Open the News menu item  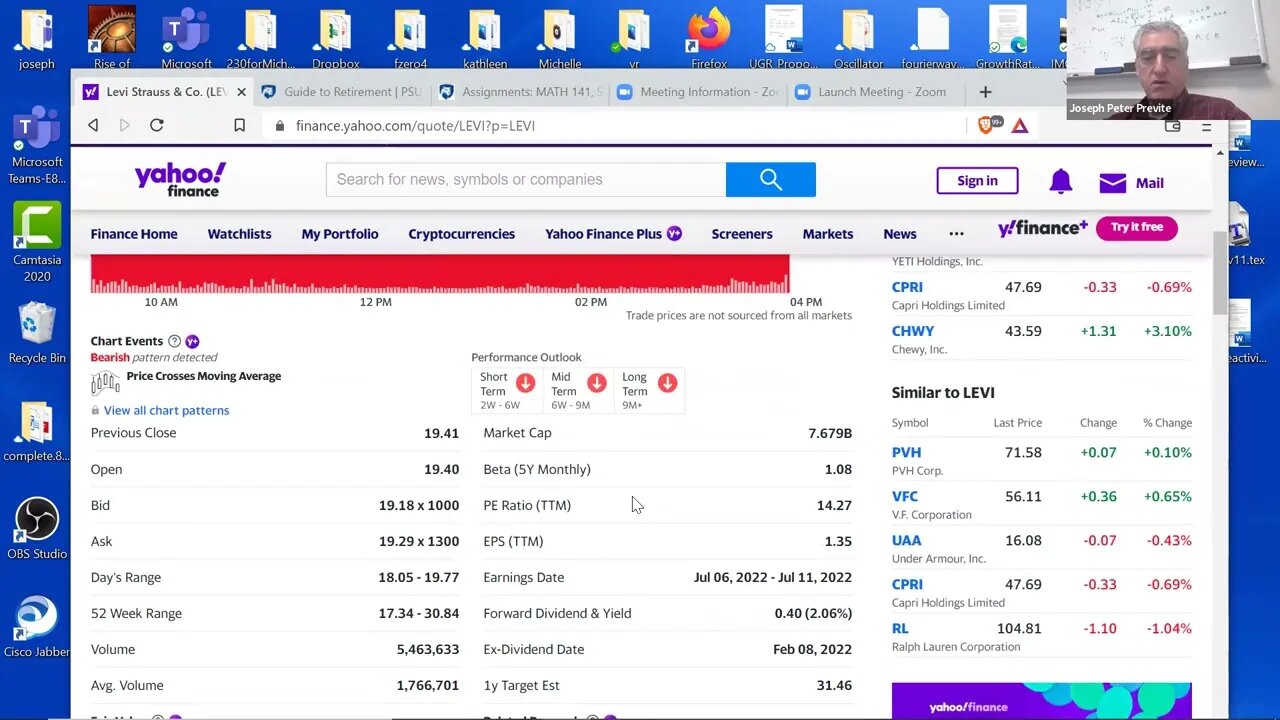[x=900, y=234]
